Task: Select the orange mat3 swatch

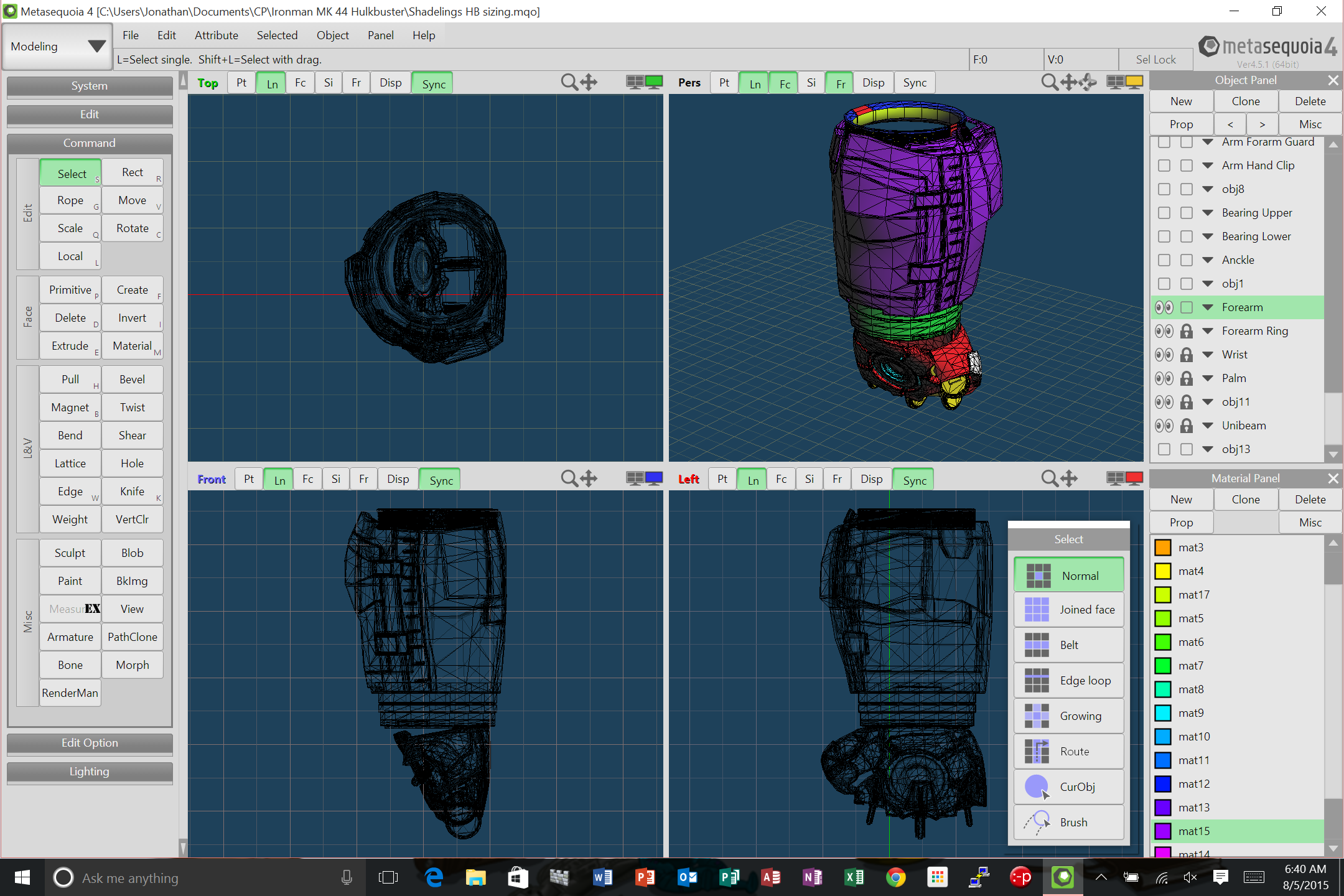Action: click(x=1163, y=548)
